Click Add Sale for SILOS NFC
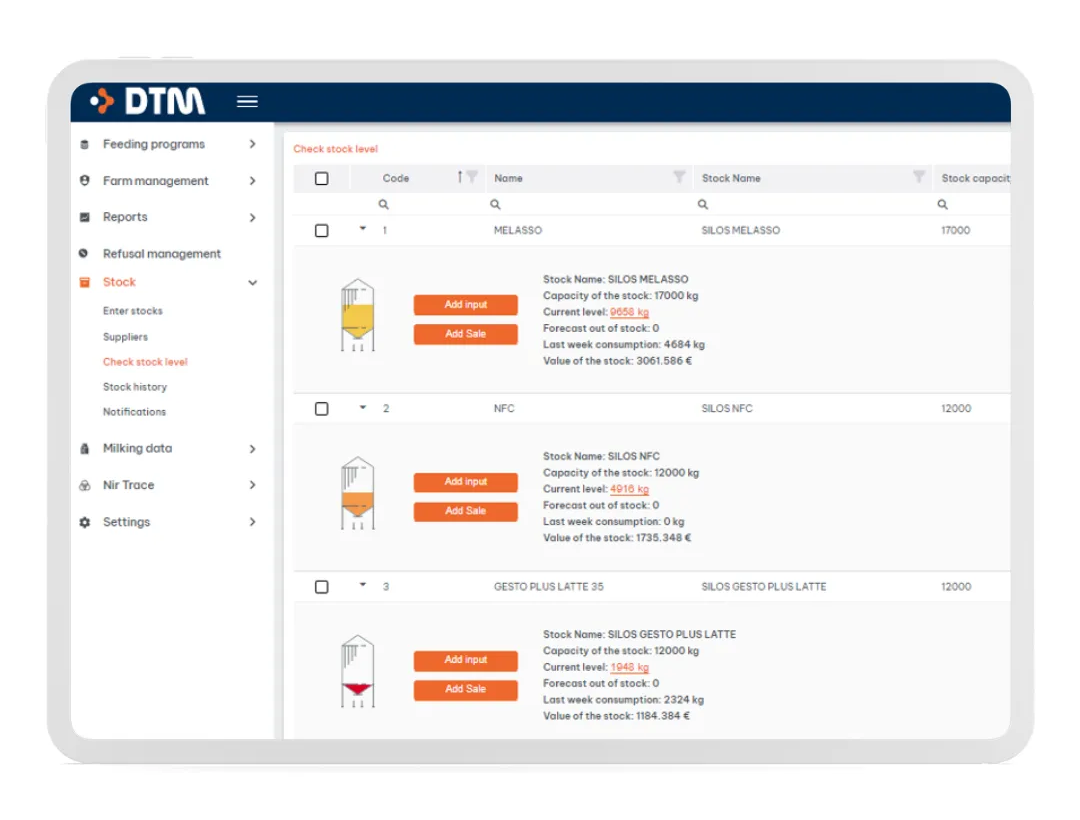 pyautogui.click(x=465, y=511)
